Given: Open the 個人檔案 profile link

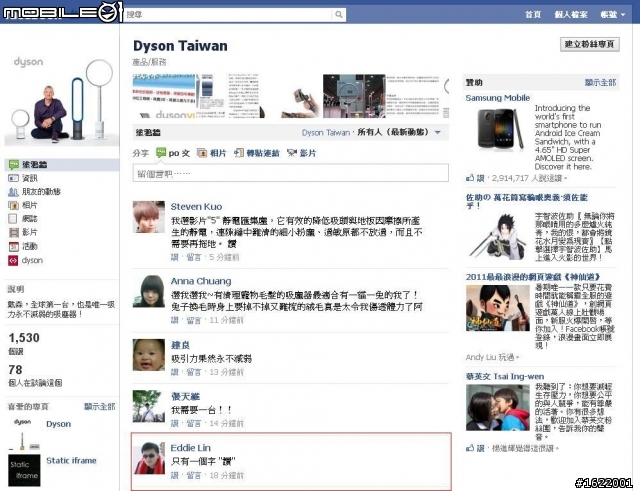Looking at the screenshot, I should pos(571,15).
